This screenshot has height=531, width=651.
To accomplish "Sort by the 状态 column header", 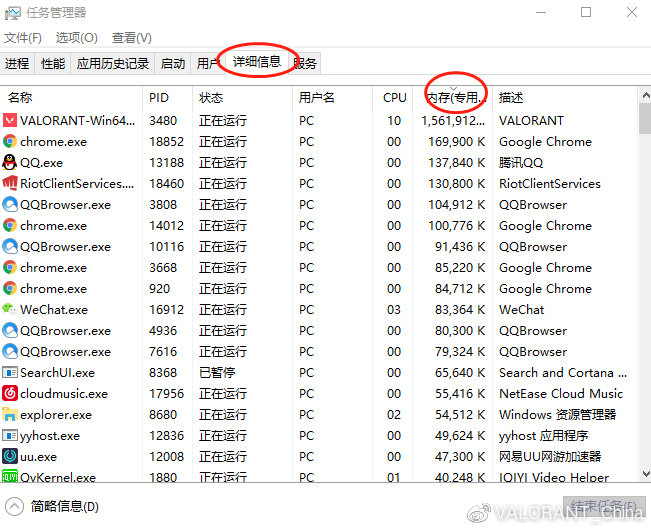I will pos(242,98).
